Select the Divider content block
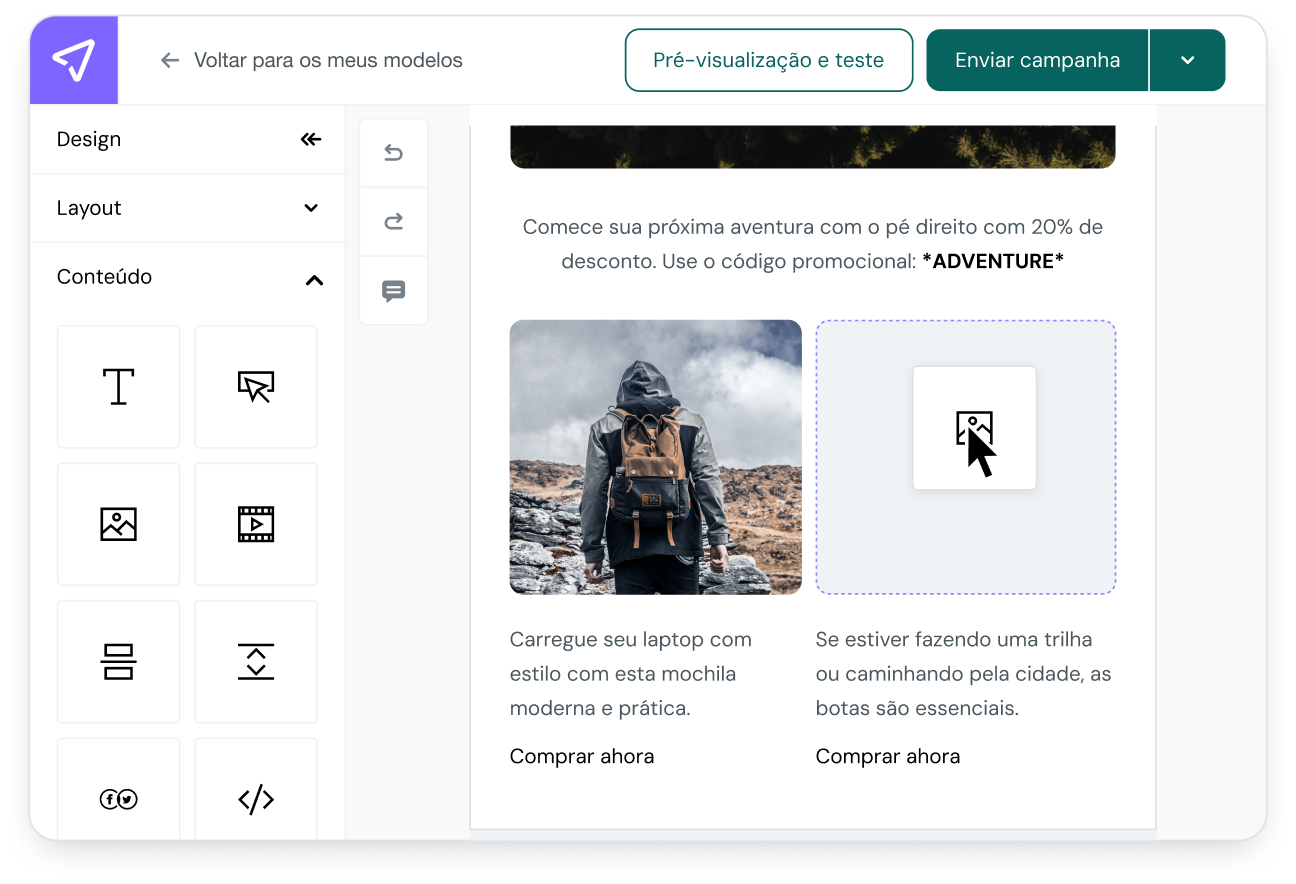The height and width of the screenshot is (884, 1296). click(x=118, y=661)
